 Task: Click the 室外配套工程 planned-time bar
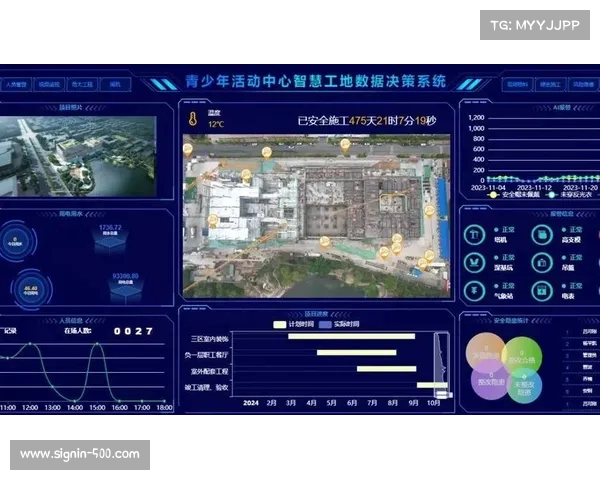pyautogui.click(x=386, y=369)
